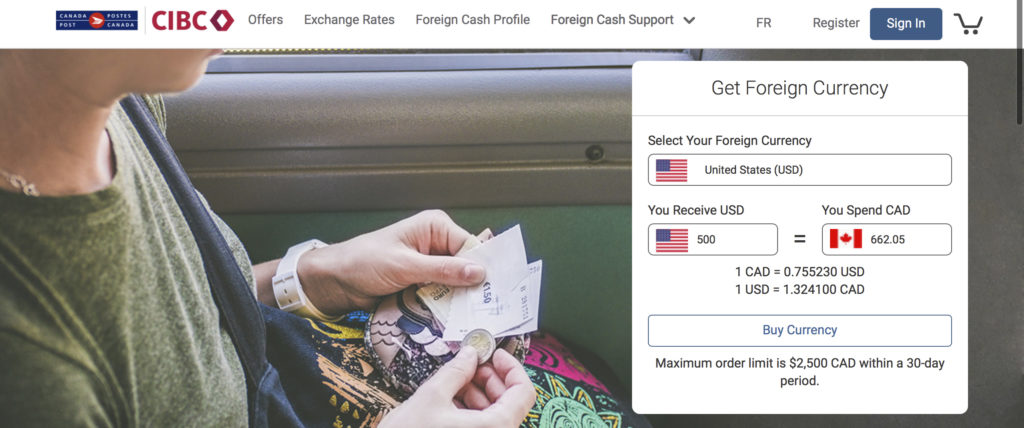
Task: Switch language to FR
Action: pos(763,23)
